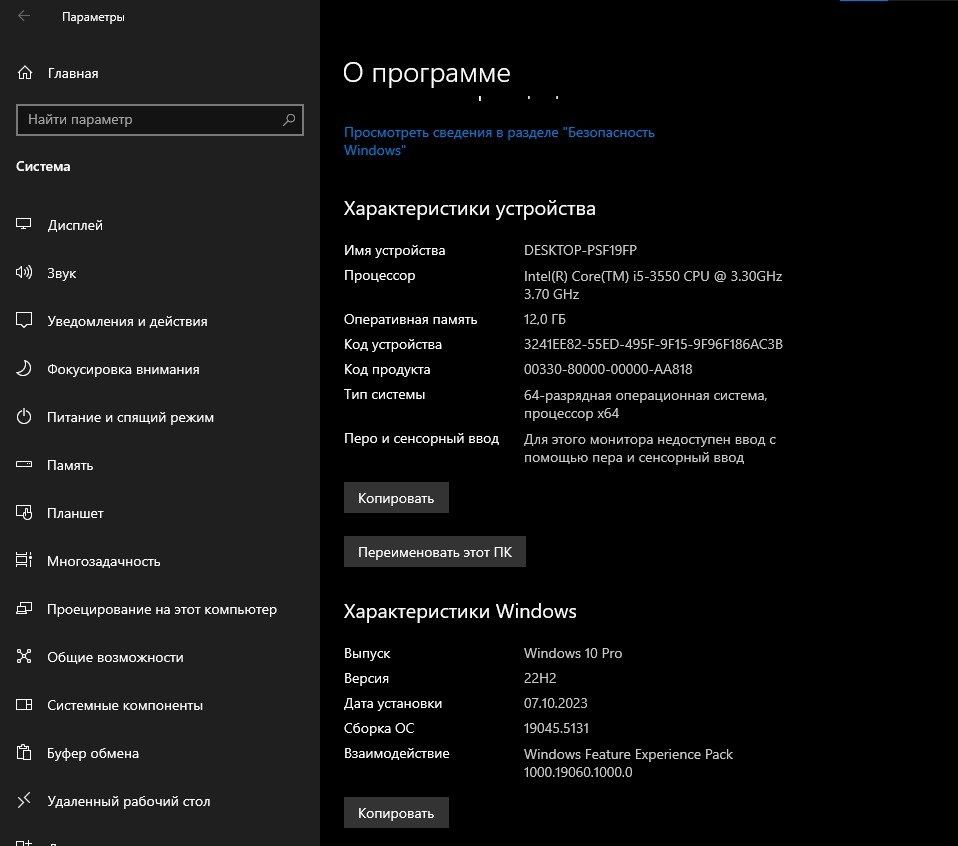Go to Многозадачность settings

click(x=160, y=561)
